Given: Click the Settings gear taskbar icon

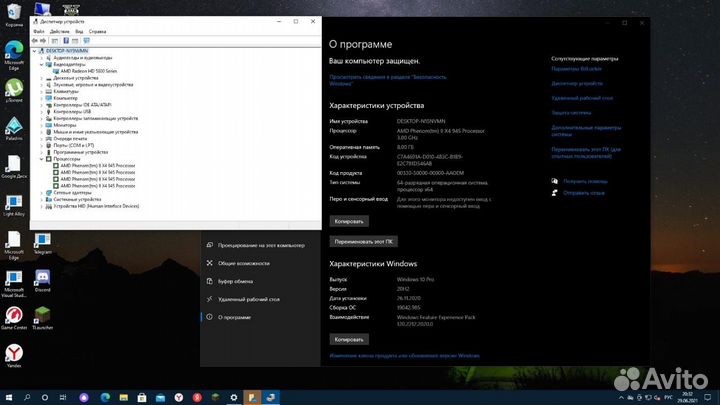Looking at the screenshot, I should point(234,397).
